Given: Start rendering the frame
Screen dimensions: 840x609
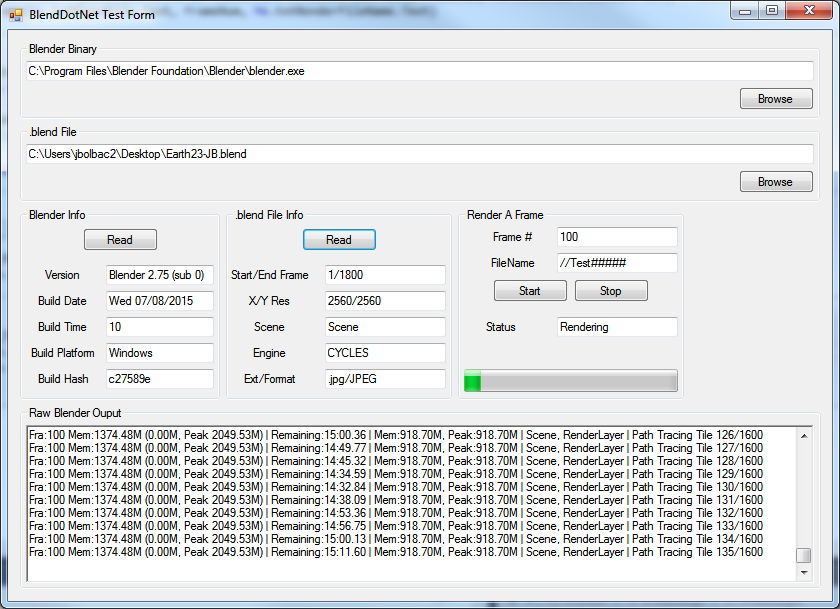Looking at the screenshot, I should 530,290.
